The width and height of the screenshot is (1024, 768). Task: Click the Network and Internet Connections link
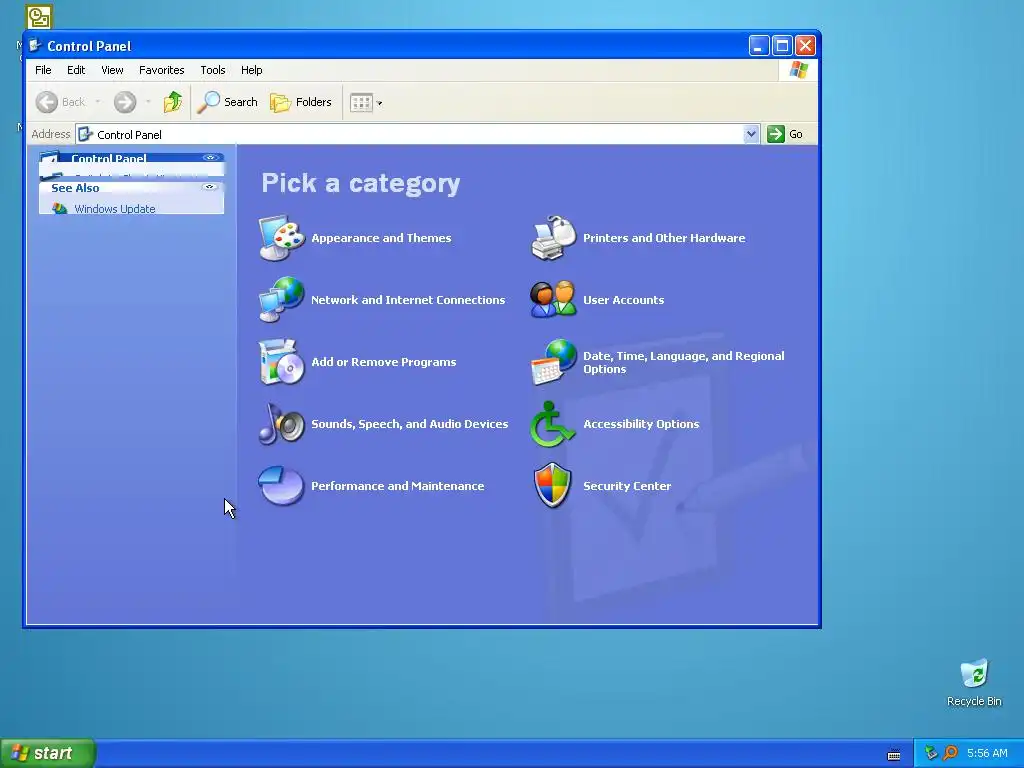point(408,300)
